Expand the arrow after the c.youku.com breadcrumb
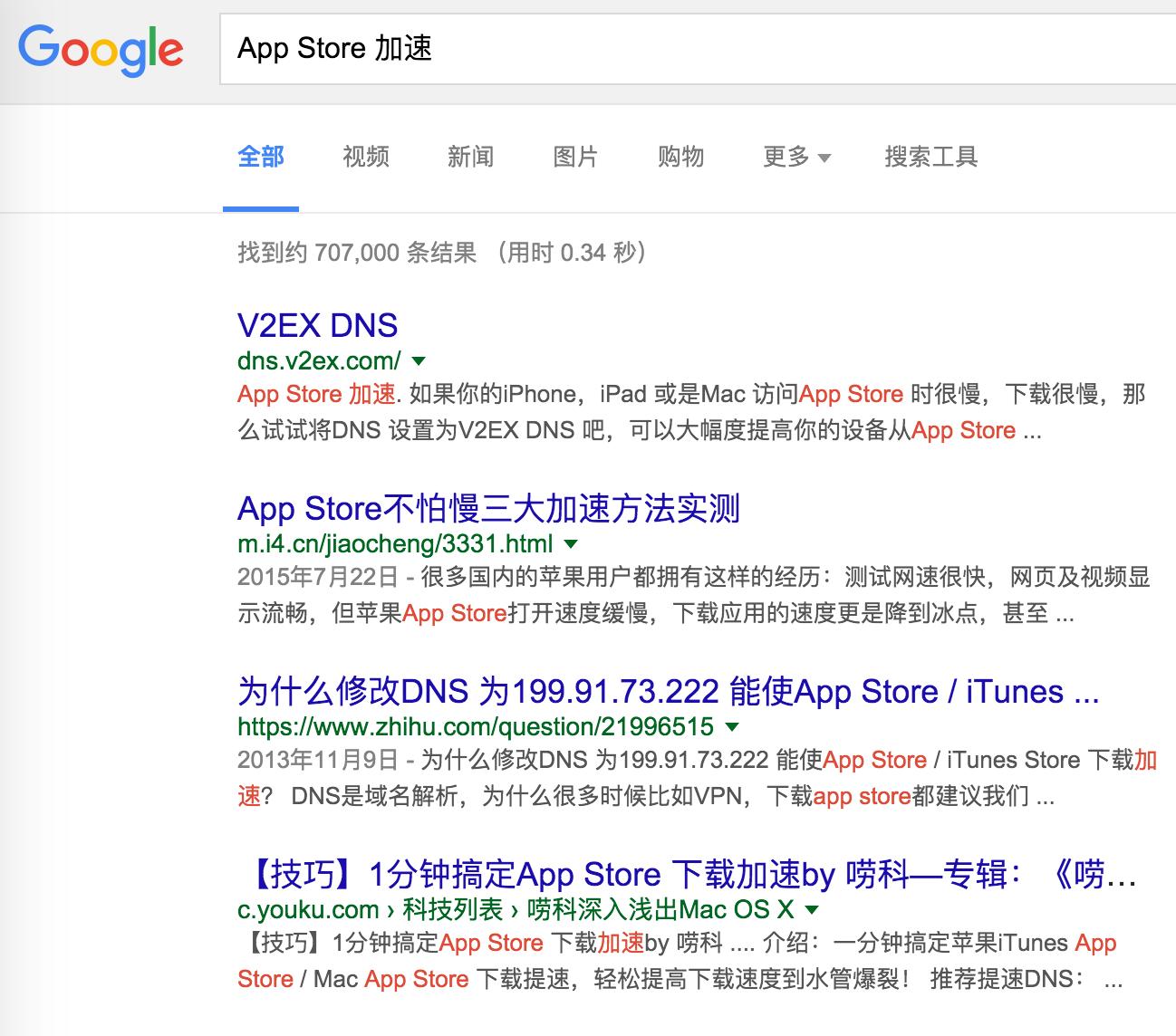 809,910
